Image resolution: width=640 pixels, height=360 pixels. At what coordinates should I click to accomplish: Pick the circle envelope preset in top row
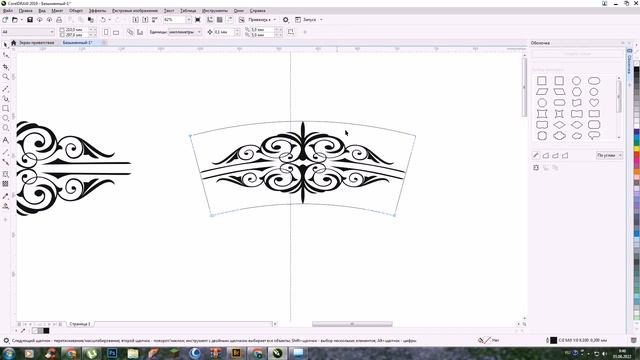(576, 80)
